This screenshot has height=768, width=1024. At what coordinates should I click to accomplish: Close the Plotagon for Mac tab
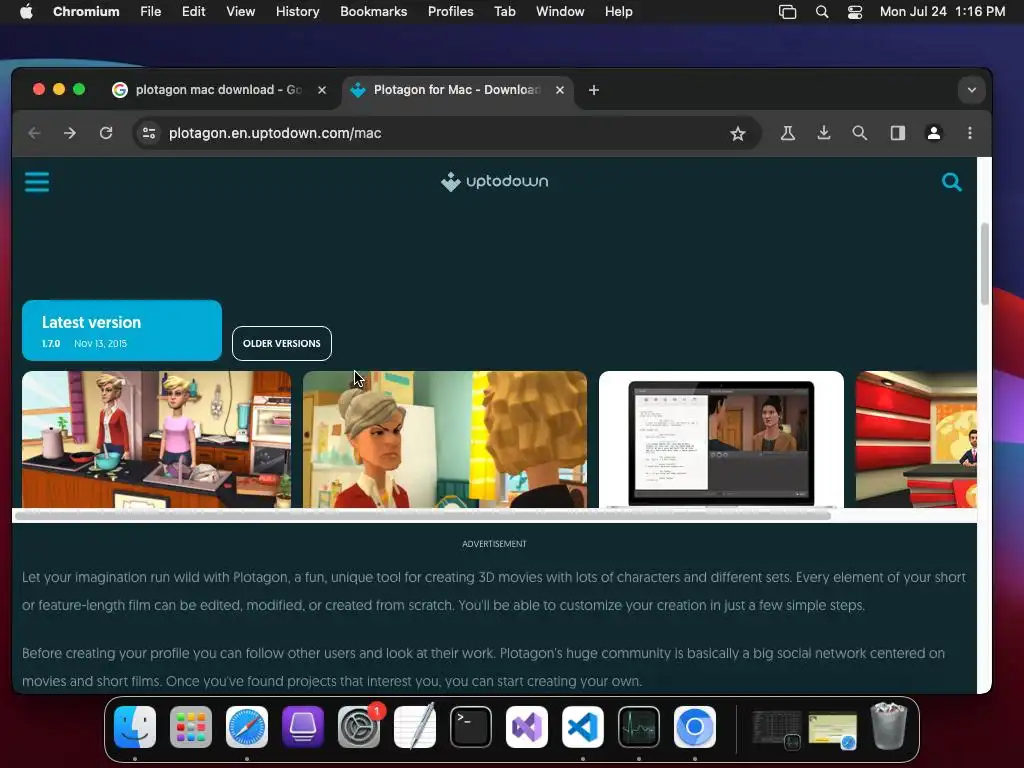click(x=560, y=90)
